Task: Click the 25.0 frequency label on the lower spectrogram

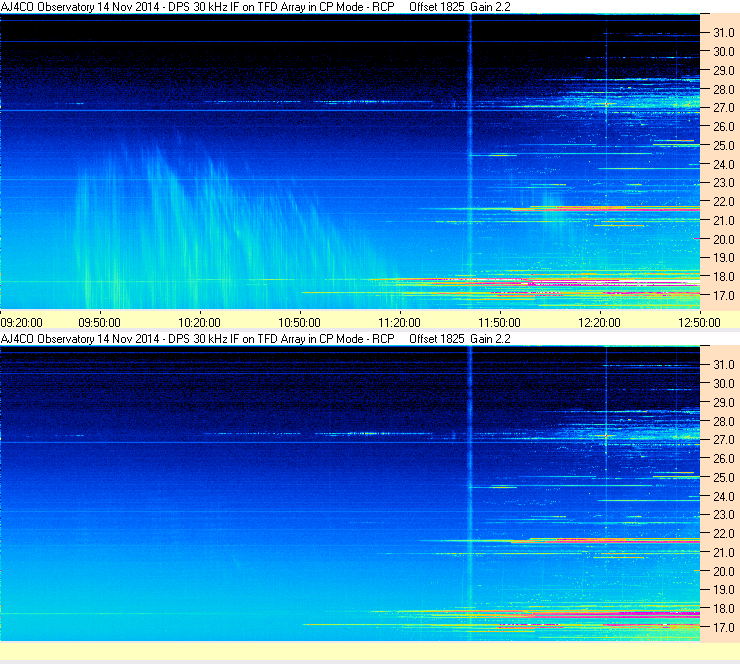Action: click(723, 478)
